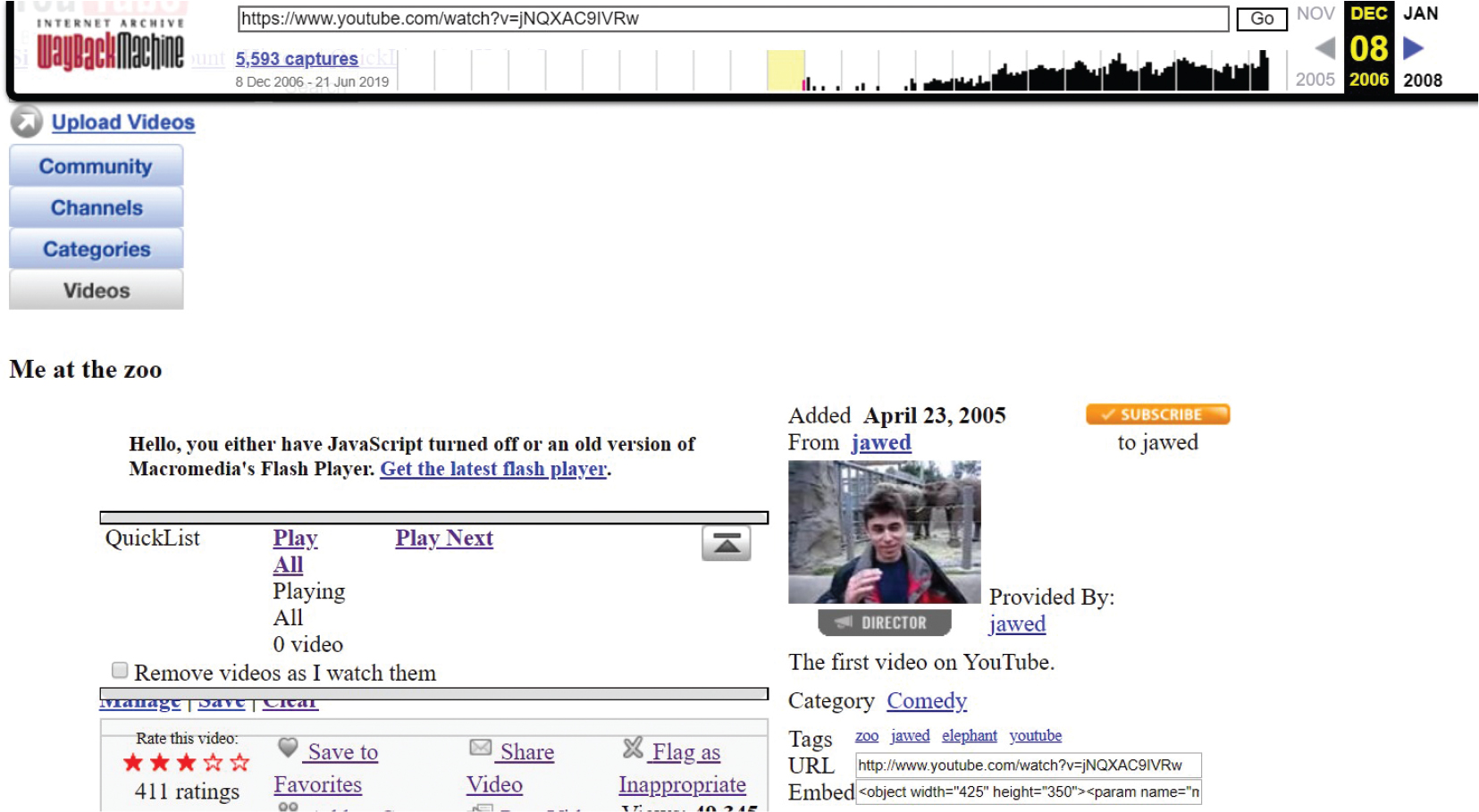This screenshot has width=1479, height=812.
Task: Toggle Remove videos as I watch them
Action: 120,670
